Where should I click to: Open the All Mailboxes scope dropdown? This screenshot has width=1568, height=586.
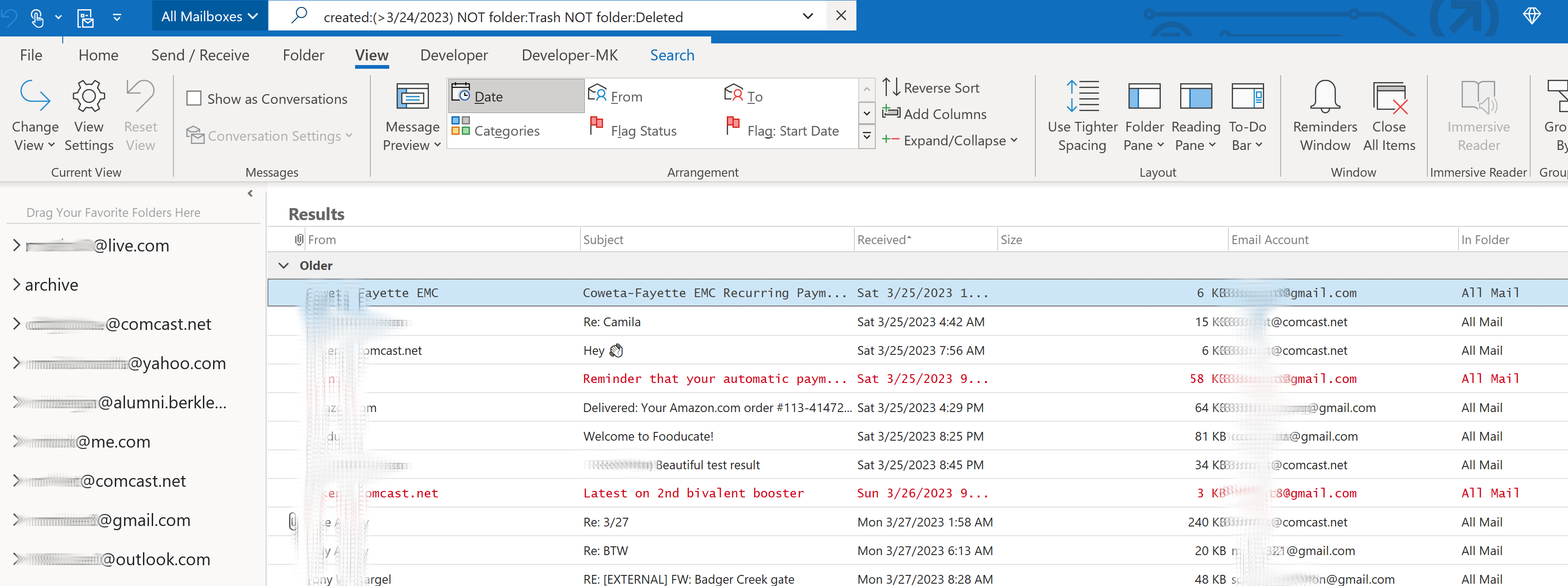tap(209, 17)
